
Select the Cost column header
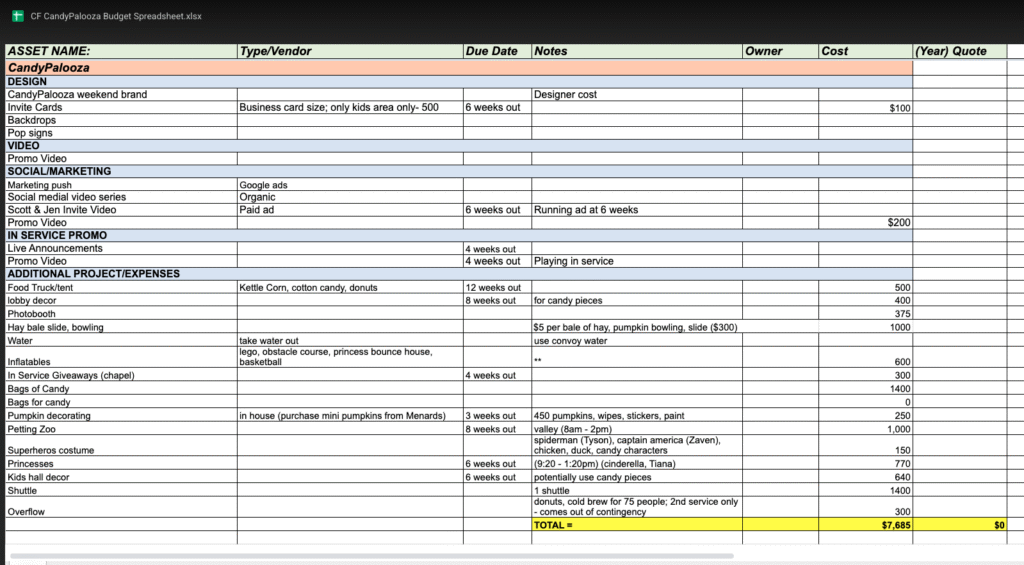(865, 51)
